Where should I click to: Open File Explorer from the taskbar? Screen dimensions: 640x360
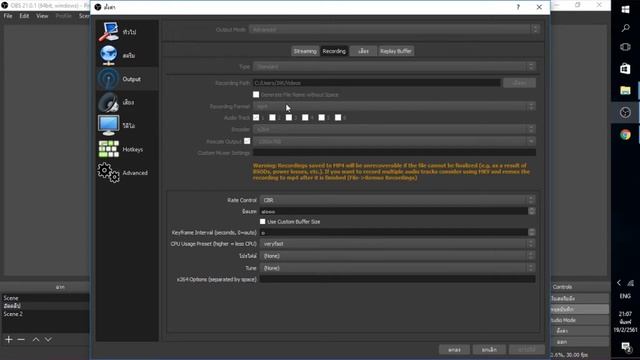[x=625, y=90]
